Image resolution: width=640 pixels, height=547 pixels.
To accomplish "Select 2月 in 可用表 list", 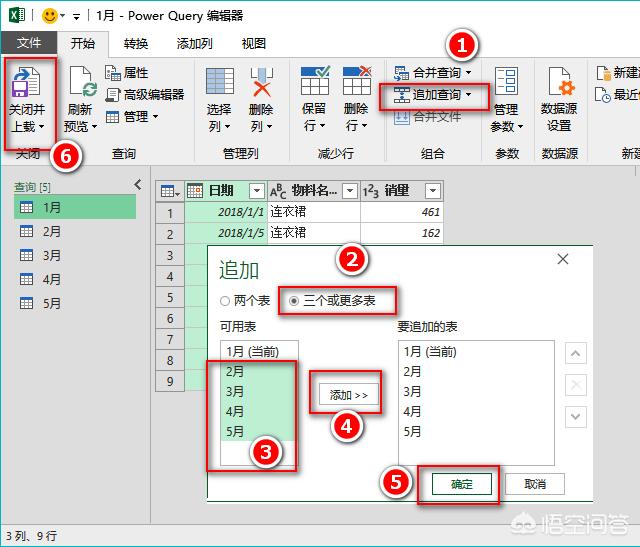I will pos(259,371).
